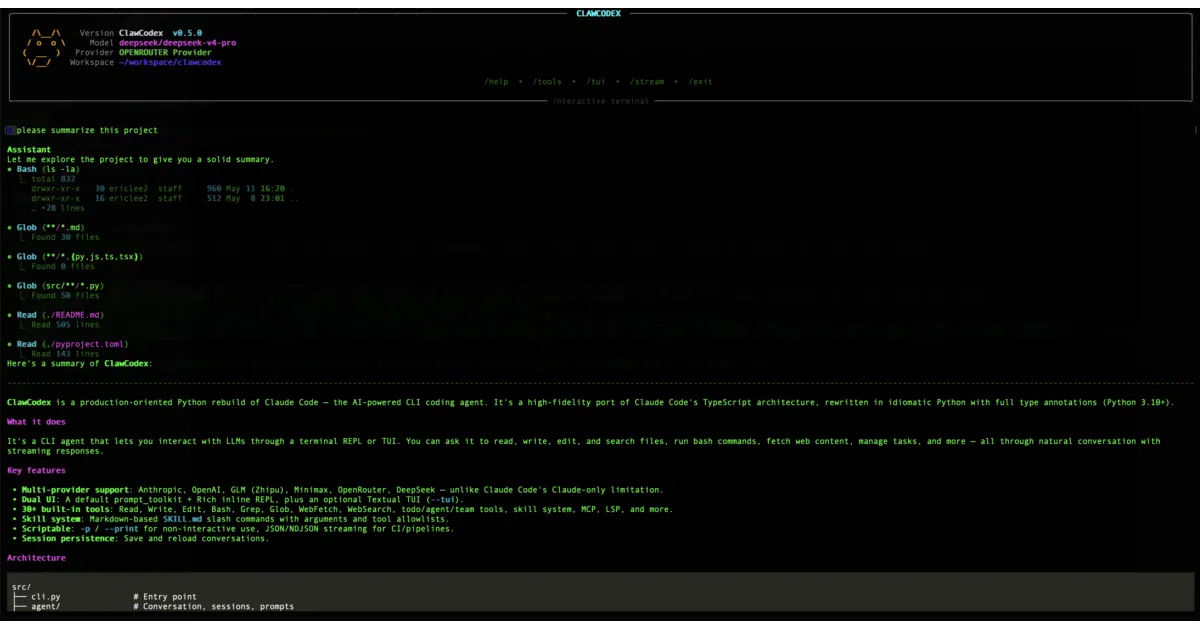Click the /stream command shortcut
The height and width of the screenshot is (630, 1200).
[x=646, y=82]
